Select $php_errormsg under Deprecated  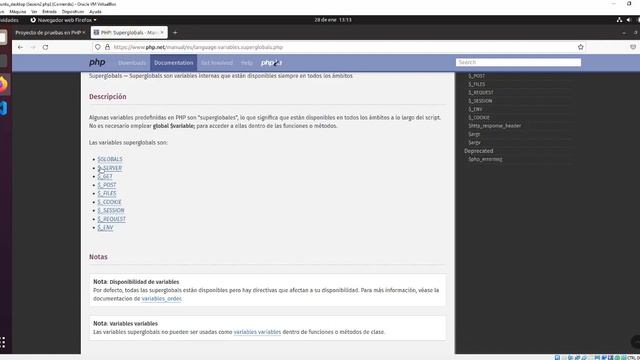click(485, 159)
